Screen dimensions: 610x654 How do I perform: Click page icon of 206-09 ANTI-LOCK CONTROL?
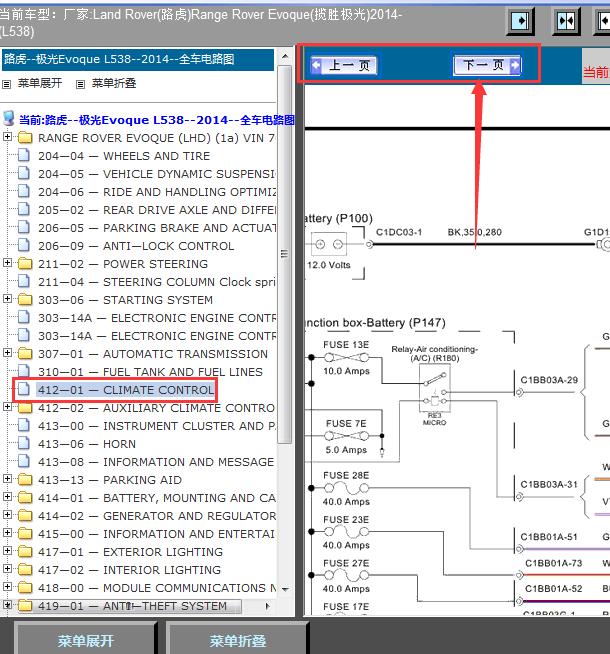pyautogui.click(x=24, y=245)
